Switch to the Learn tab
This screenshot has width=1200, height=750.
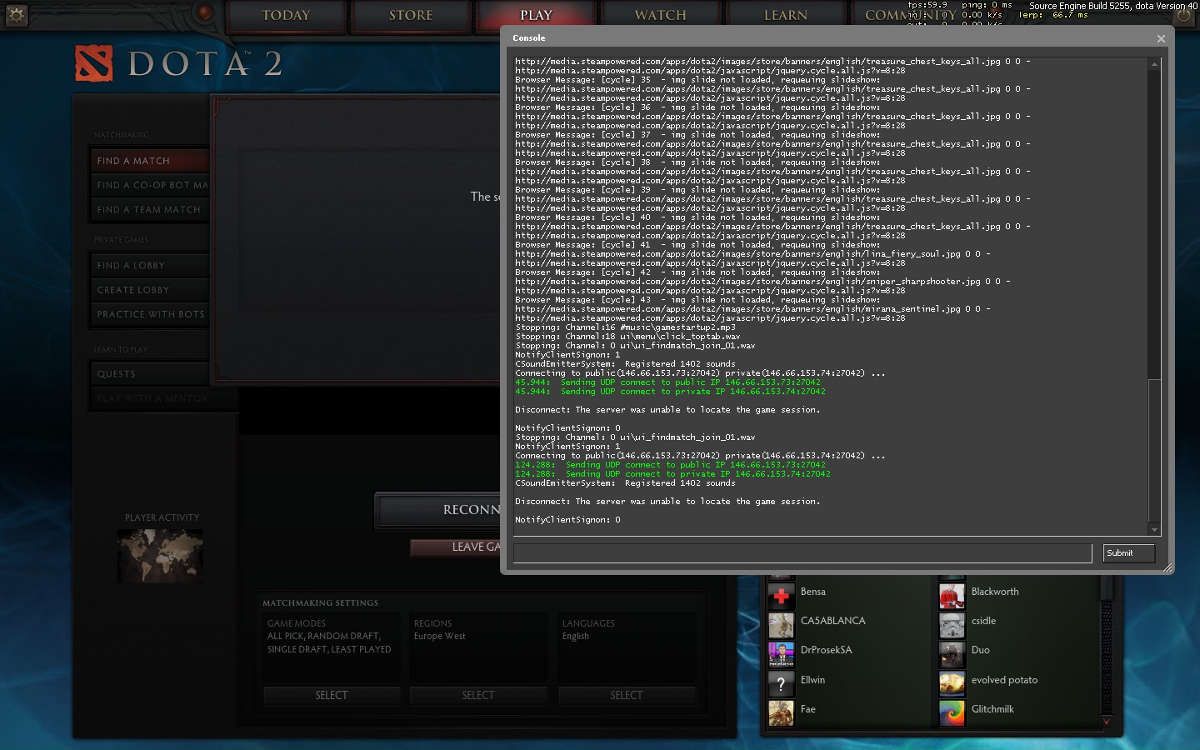pyautogui.click(x=786, y=15)
